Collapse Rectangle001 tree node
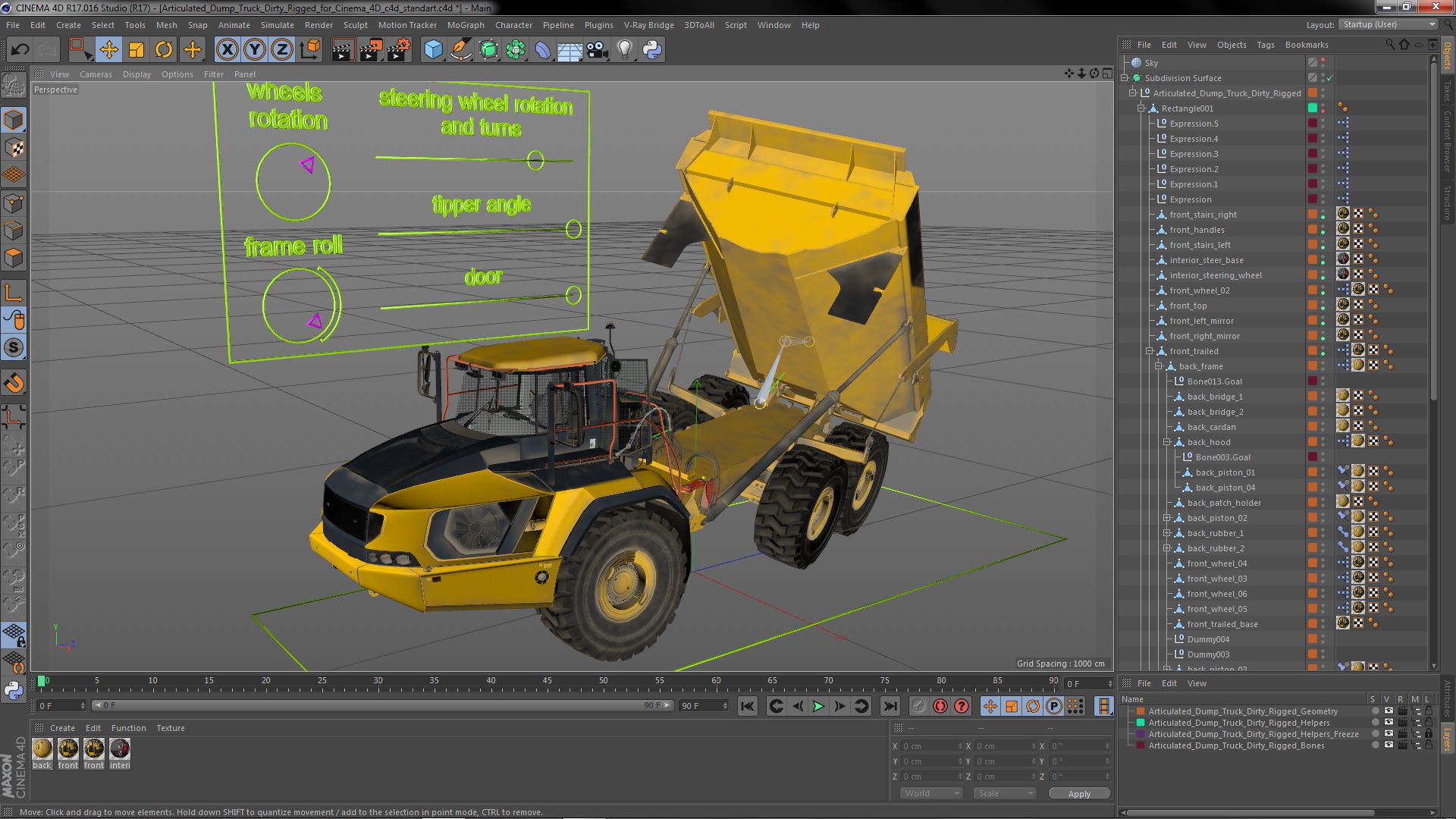The height and width of the screenshot is (819, 1456). pyautogui.click(x=1141, y=108)
